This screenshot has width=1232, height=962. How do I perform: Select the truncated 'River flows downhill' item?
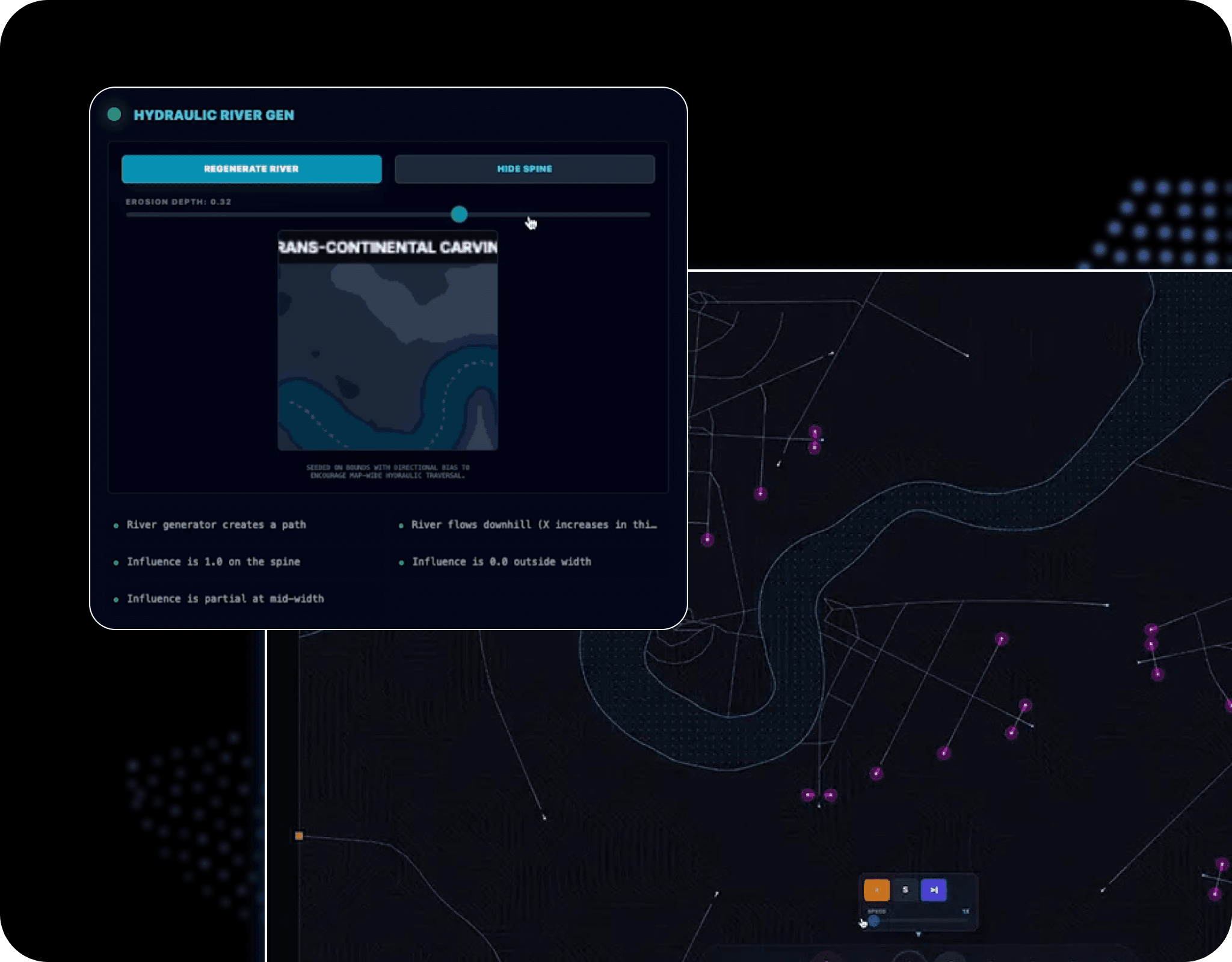coord(533,525)
